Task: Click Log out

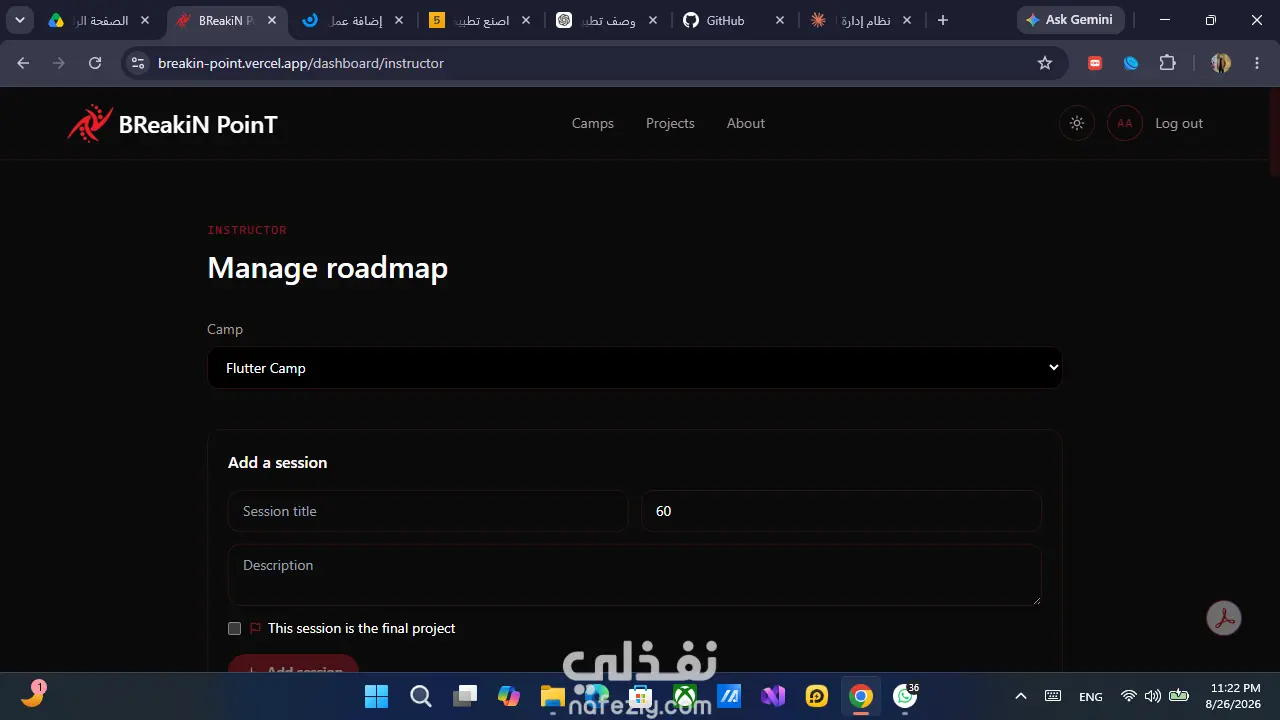Action: tap(1179, 124)
